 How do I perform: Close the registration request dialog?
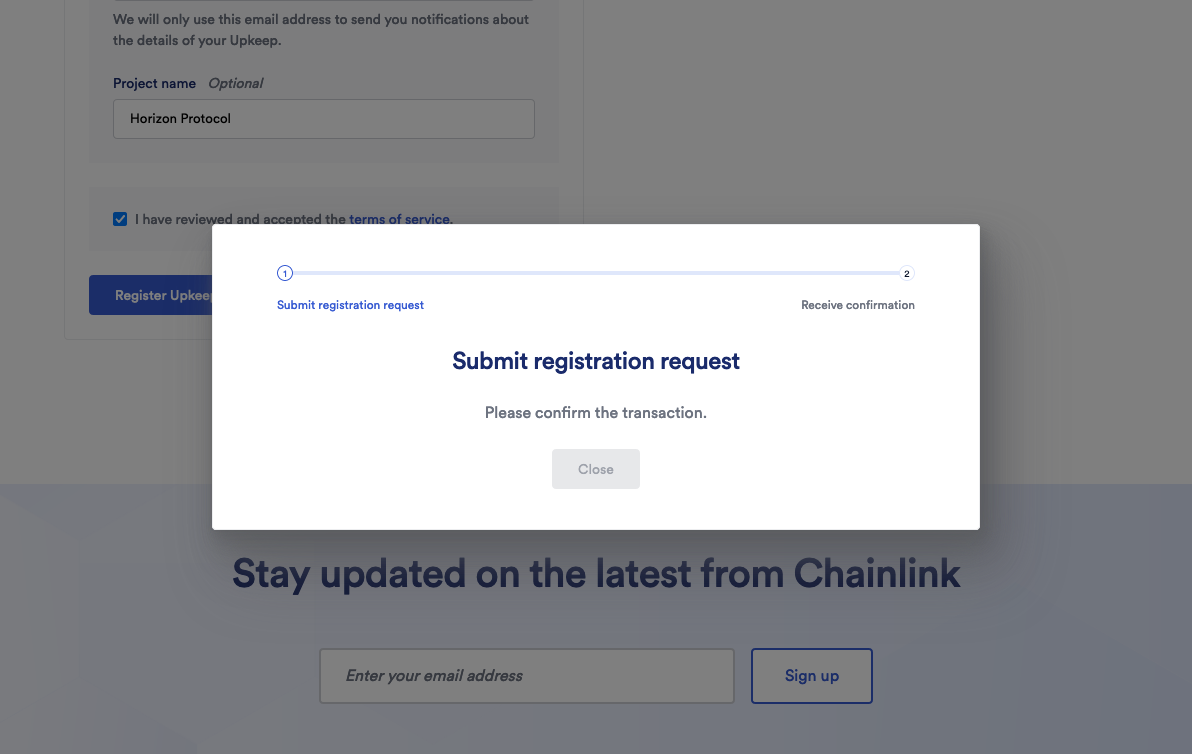pyautogui.click(x=595, y=469)
